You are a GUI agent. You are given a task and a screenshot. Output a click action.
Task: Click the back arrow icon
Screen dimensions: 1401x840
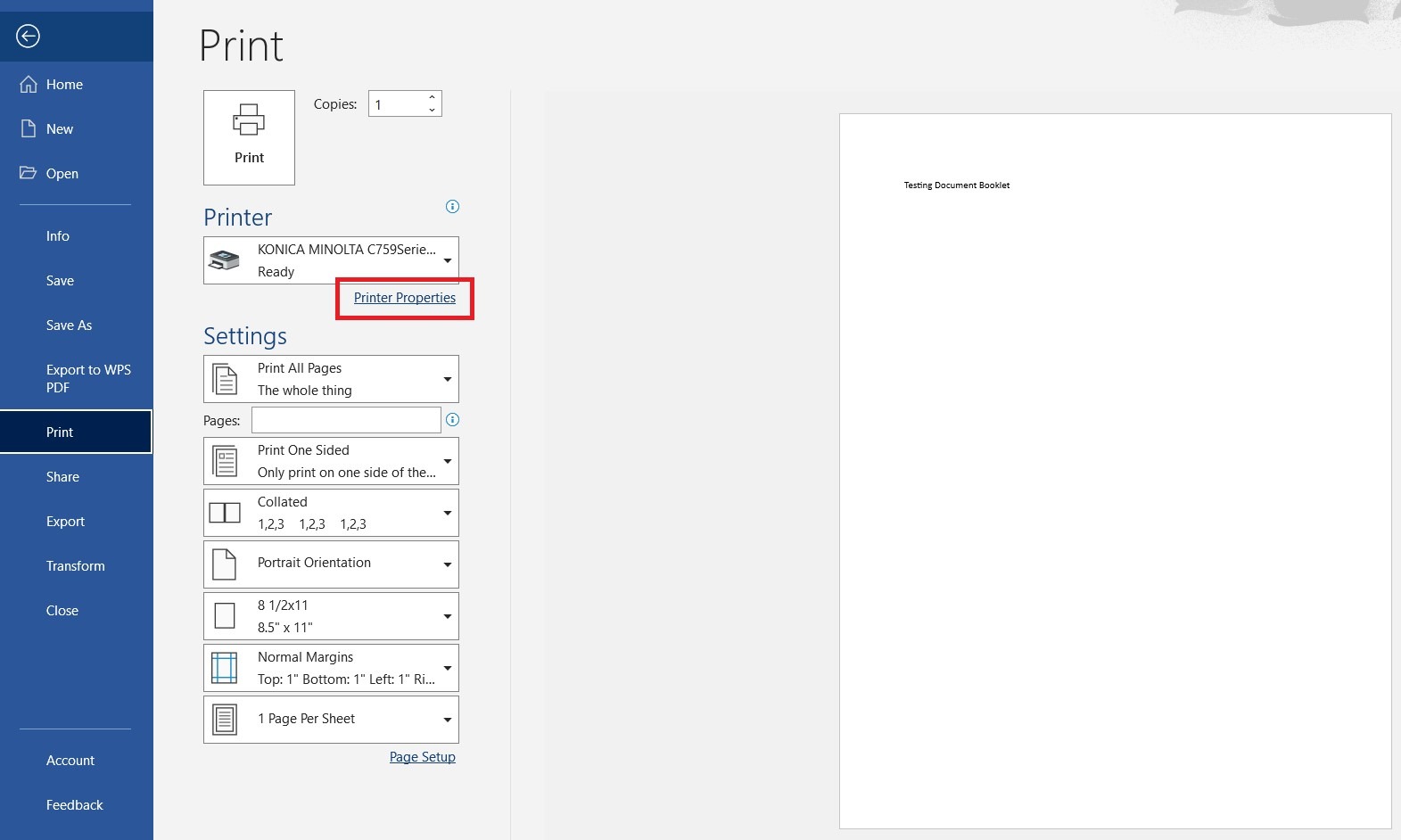pos(29,36)
